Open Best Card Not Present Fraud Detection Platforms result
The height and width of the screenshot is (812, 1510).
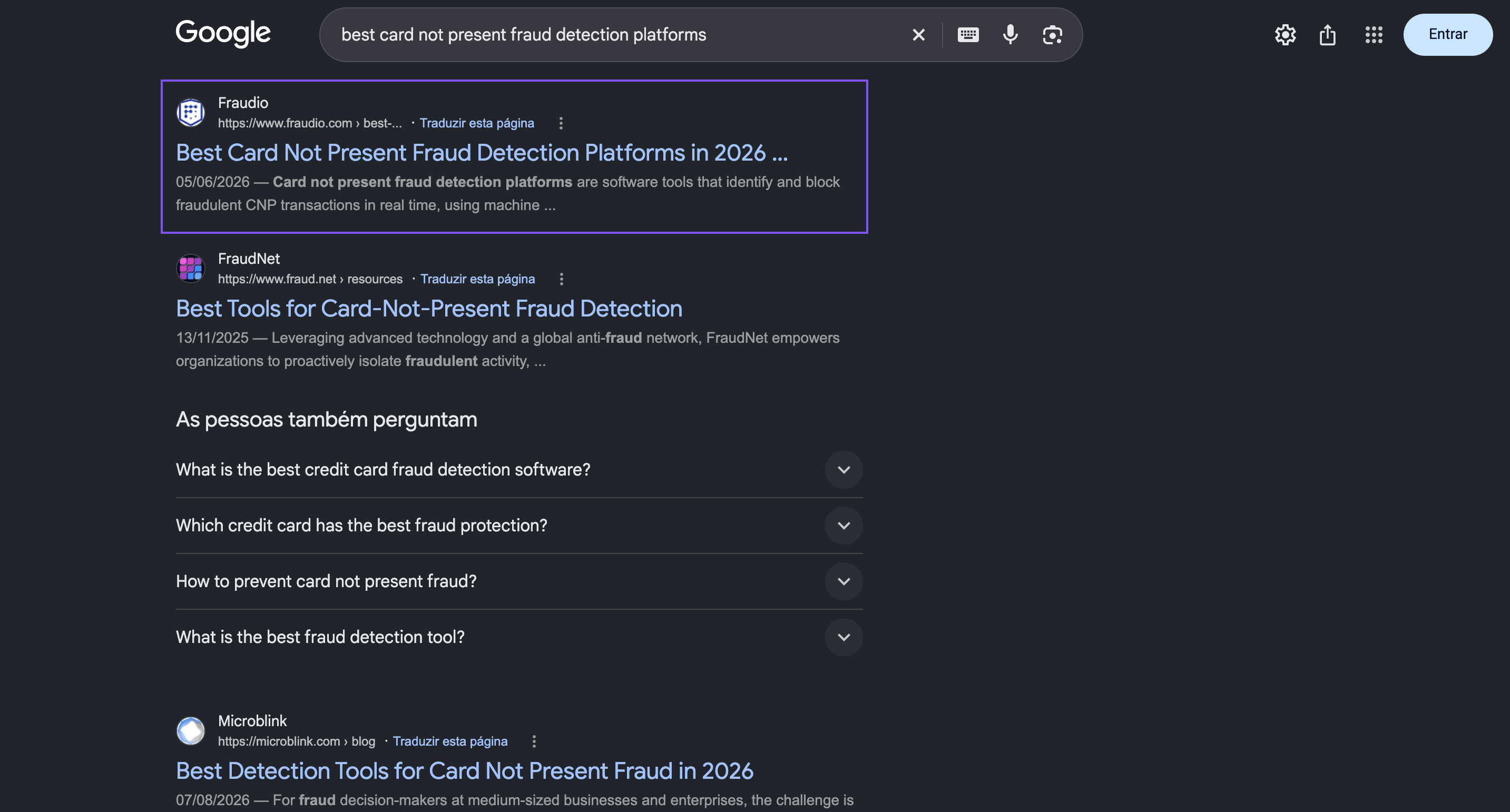click(481, 152)
